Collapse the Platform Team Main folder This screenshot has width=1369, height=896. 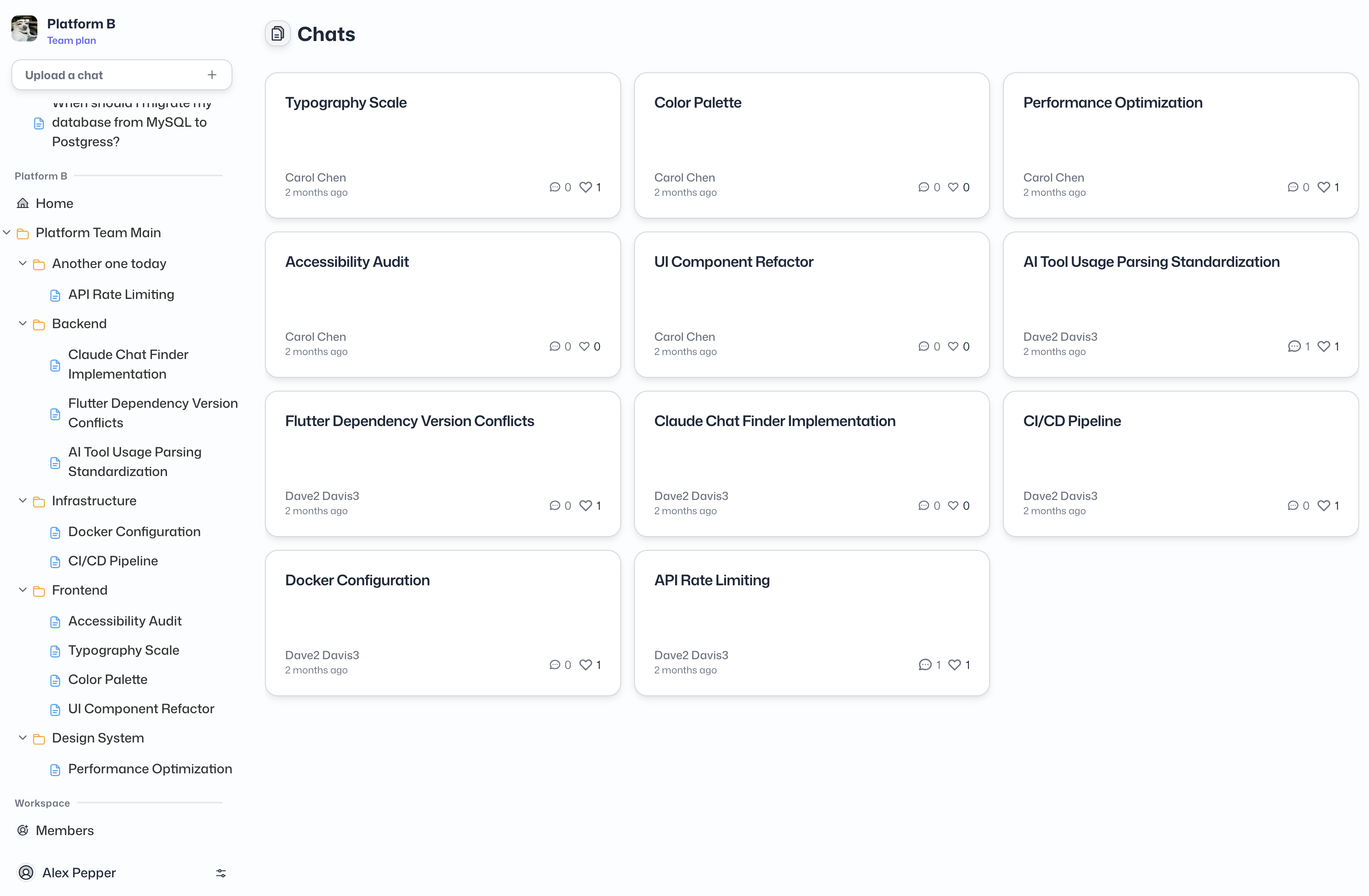point(6,232)
